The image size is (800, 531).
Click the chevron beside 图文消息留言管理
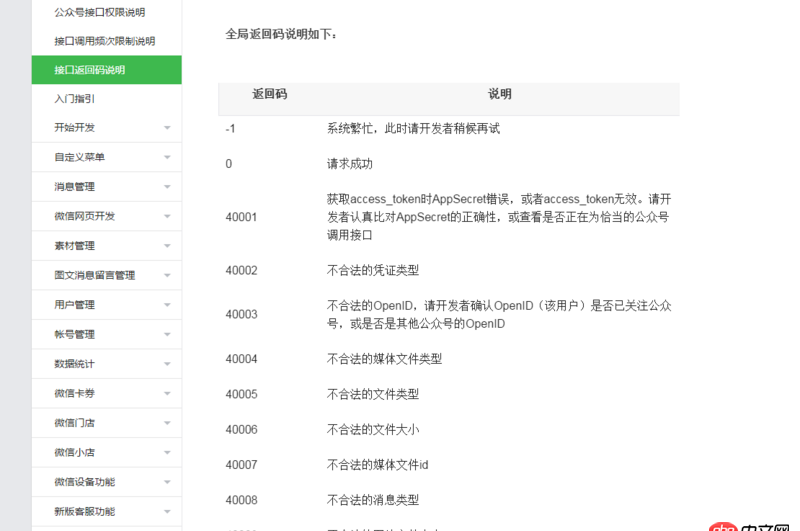coord(167,275)
